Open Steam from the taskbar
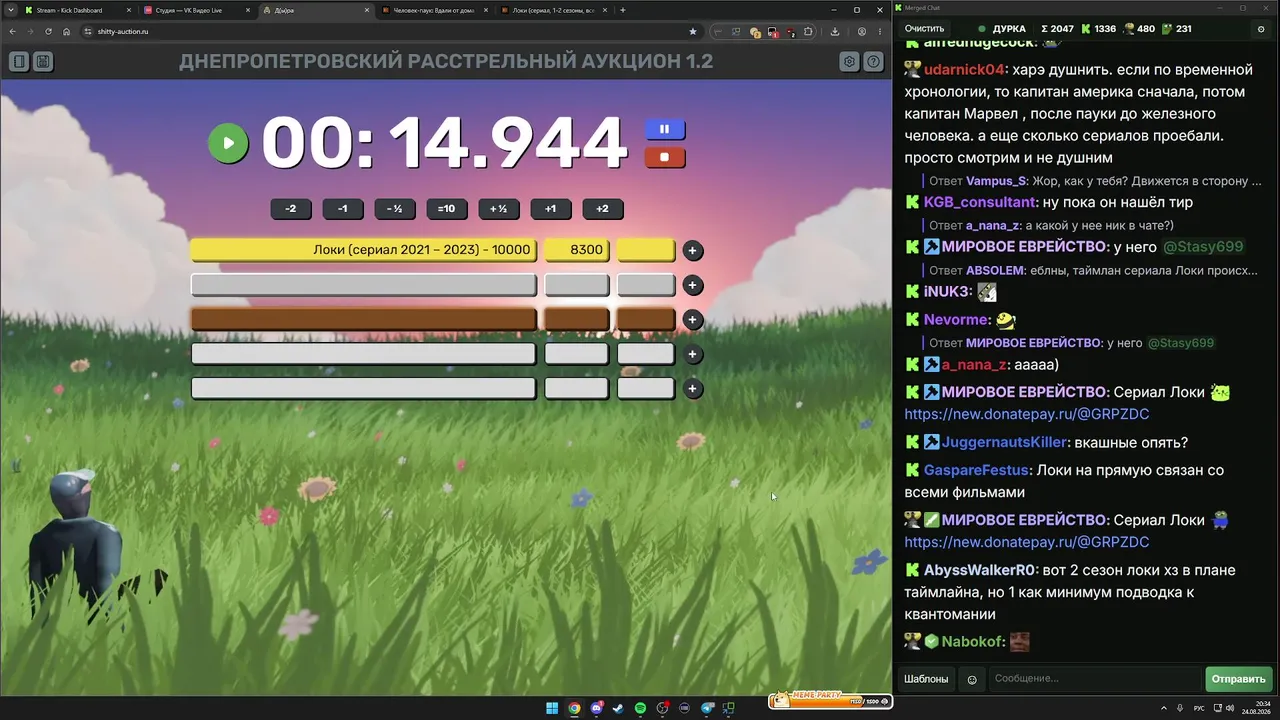This screenshot has height=720, width=1280. pyautogui.click(x=619, y=709)
